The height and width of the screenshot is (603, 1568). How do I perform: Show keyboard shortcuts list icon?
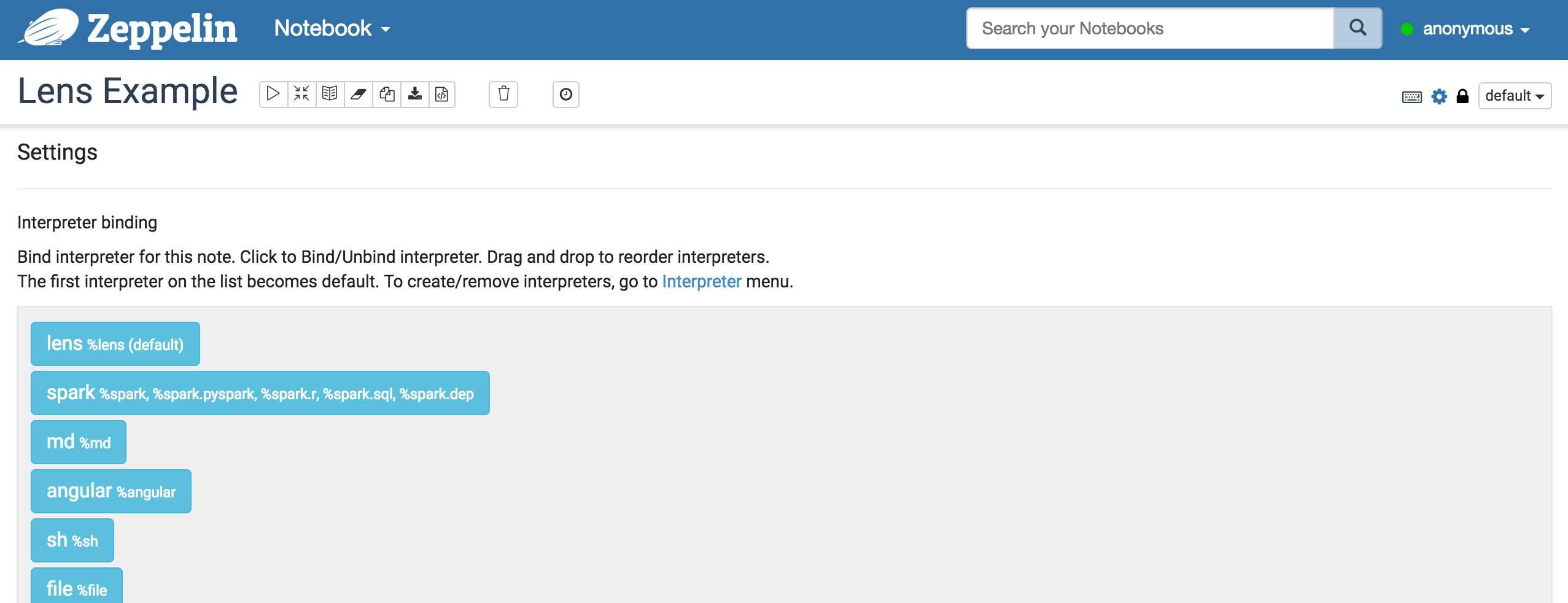coord(1411,96)
